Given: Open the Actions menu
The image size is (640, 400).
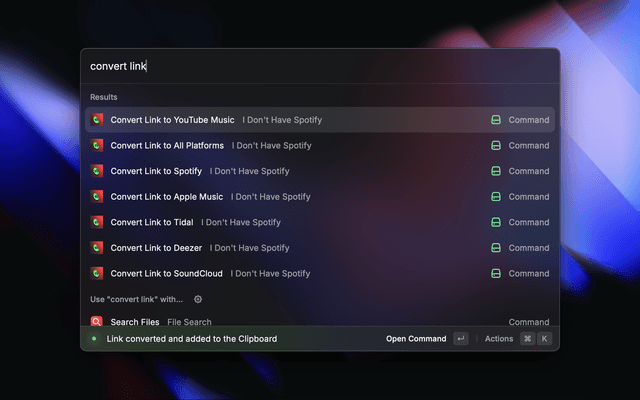Looking at the screenshot, I should click(499, 339).
